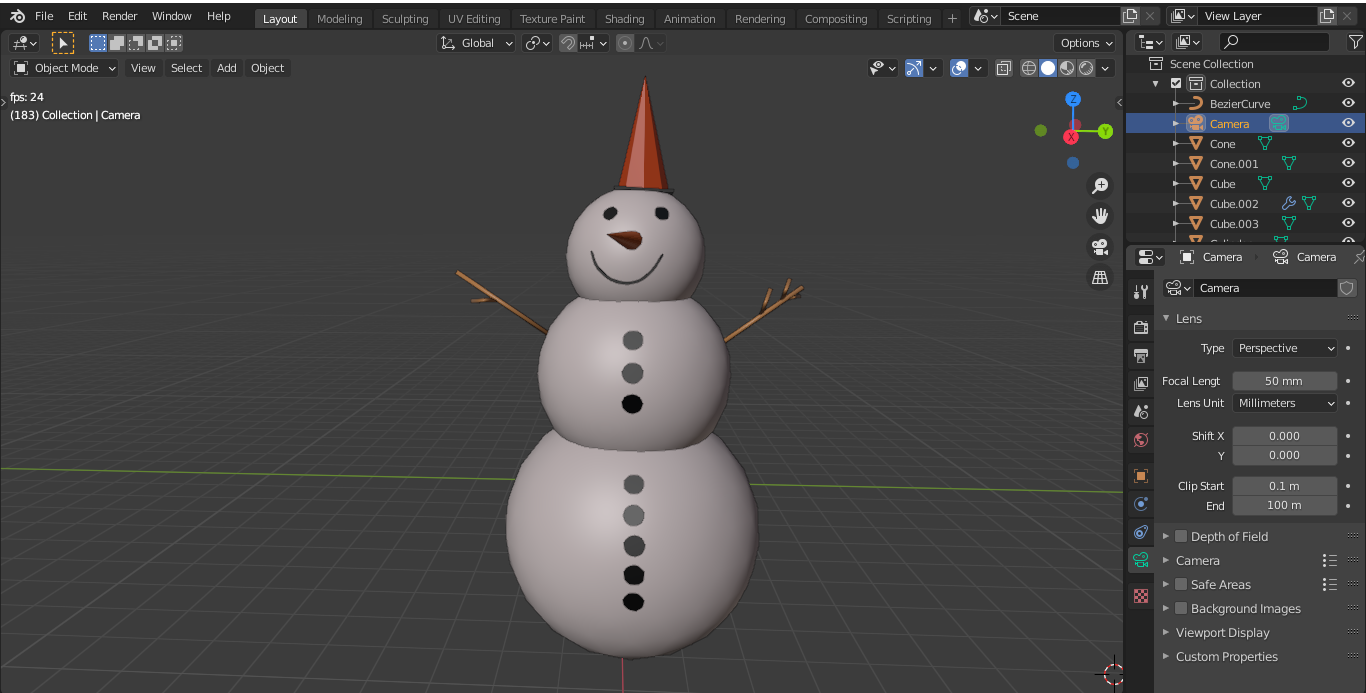Open Lens Unit Millimeters dropdown
This screenshot has height=693, width=1366.
1285,403
